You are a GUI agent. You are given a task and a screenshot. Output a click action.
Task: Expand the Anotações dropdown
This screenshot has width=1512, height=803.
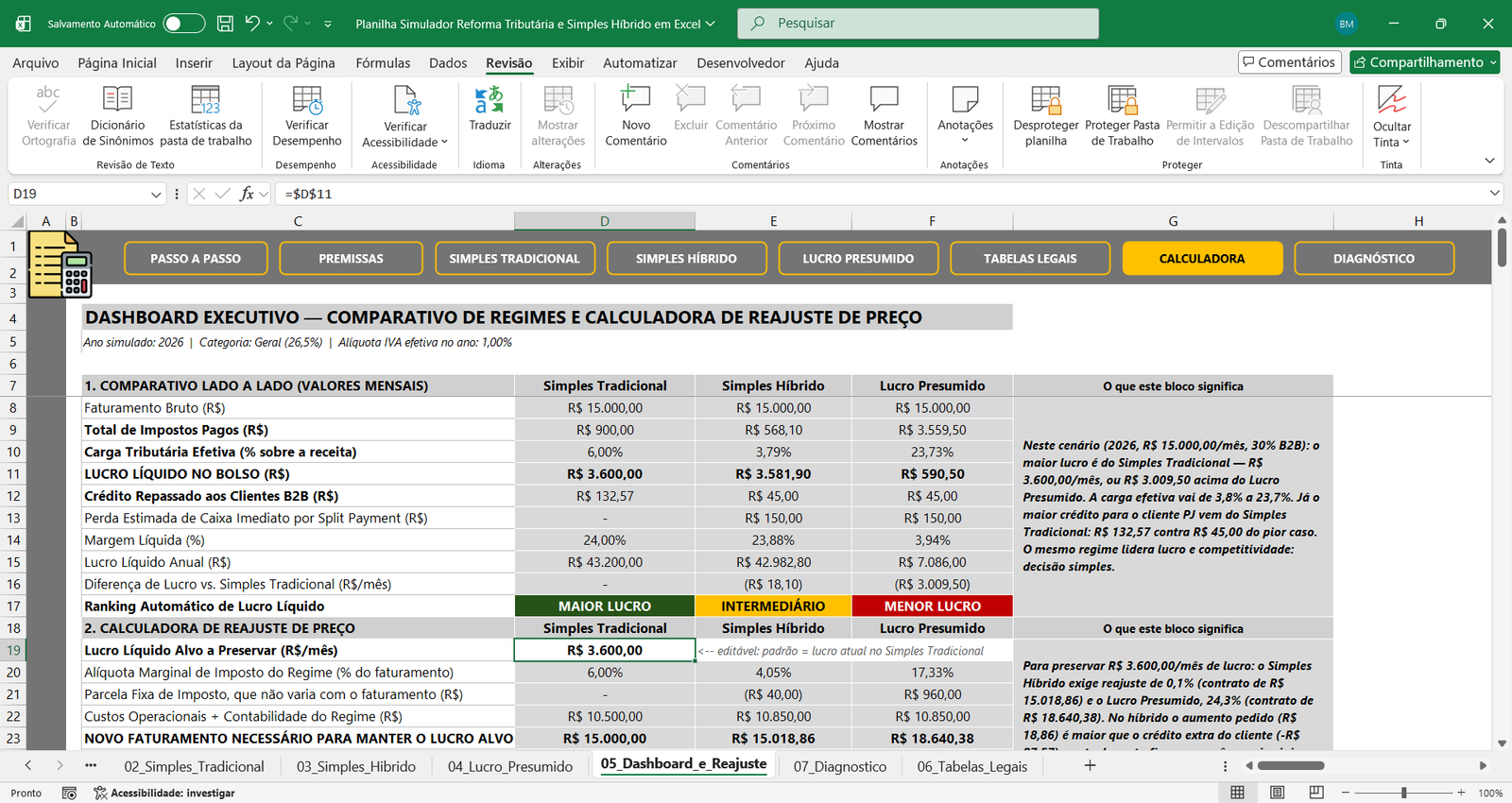965,141
